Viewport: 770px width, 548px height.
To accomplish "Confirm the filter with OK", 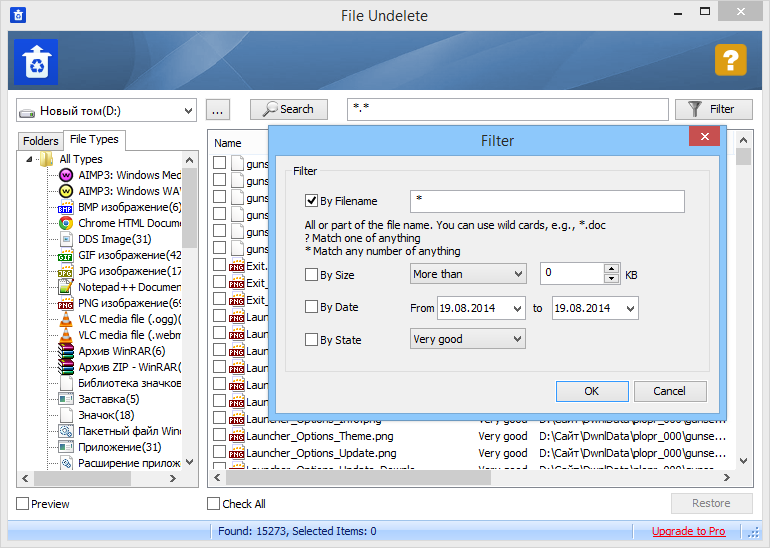I will tap(592, 391).
